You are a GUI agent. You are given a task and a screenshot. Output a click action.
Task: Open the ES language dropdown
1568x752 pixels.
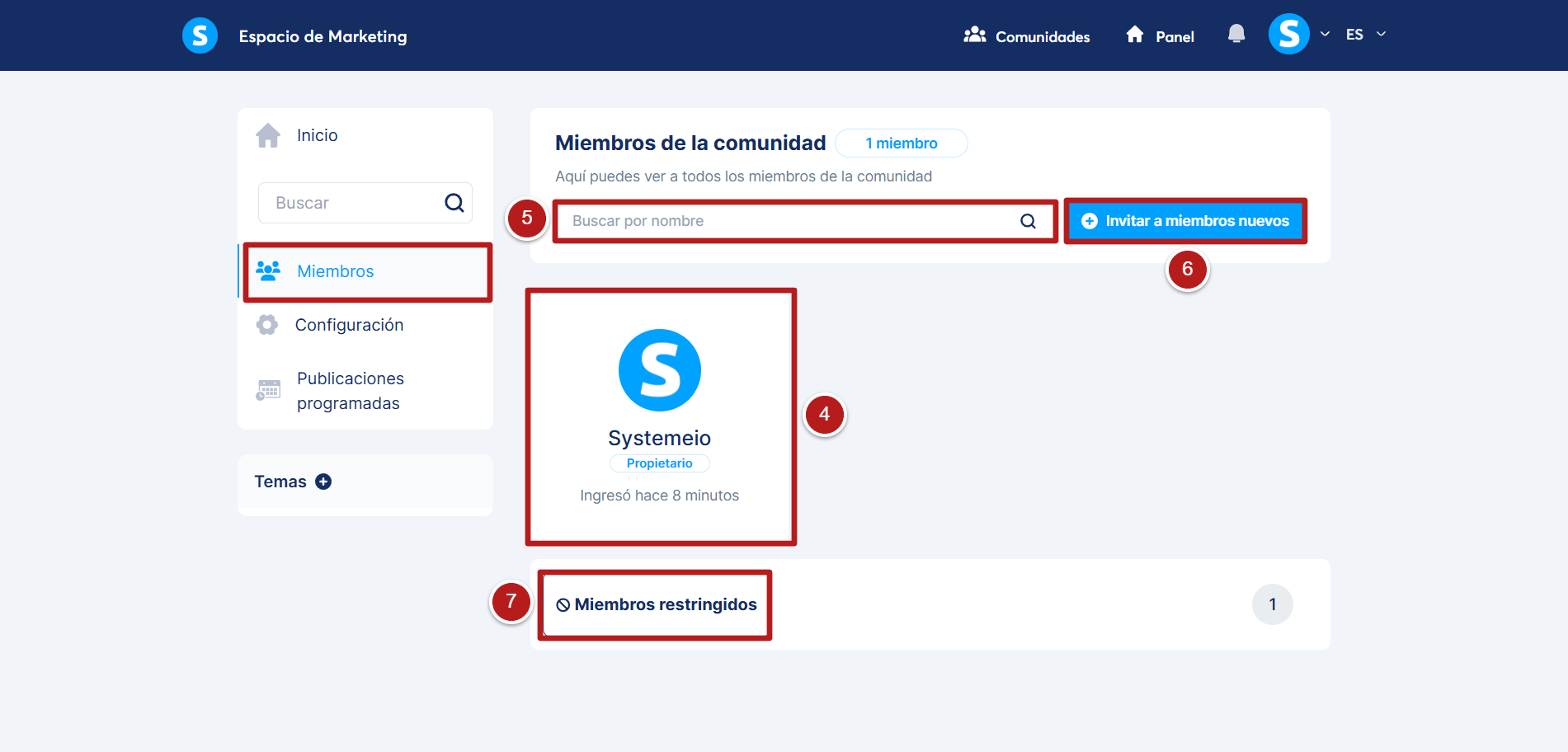coord(1366,34)
